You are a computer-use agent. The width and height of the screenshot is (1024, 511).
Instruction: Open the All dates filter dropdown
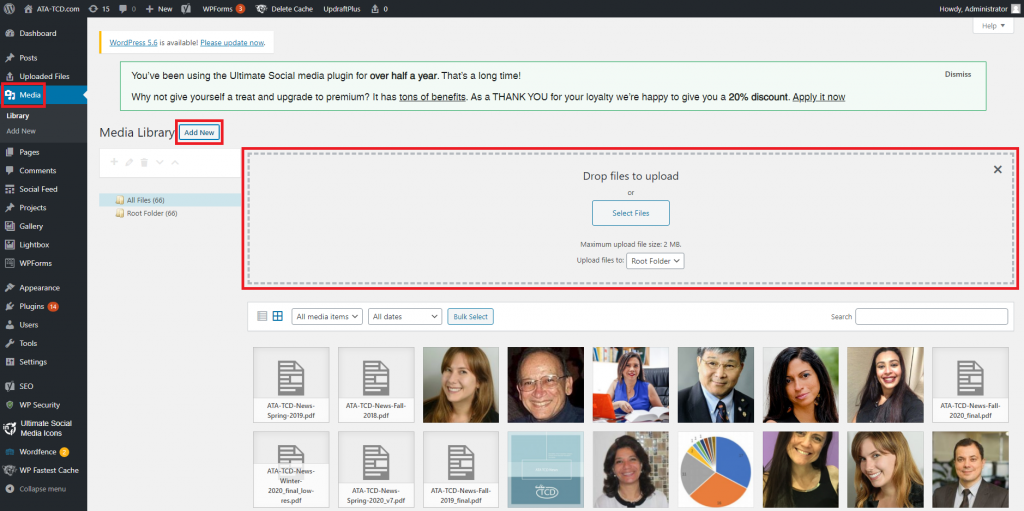click(405, 316)
